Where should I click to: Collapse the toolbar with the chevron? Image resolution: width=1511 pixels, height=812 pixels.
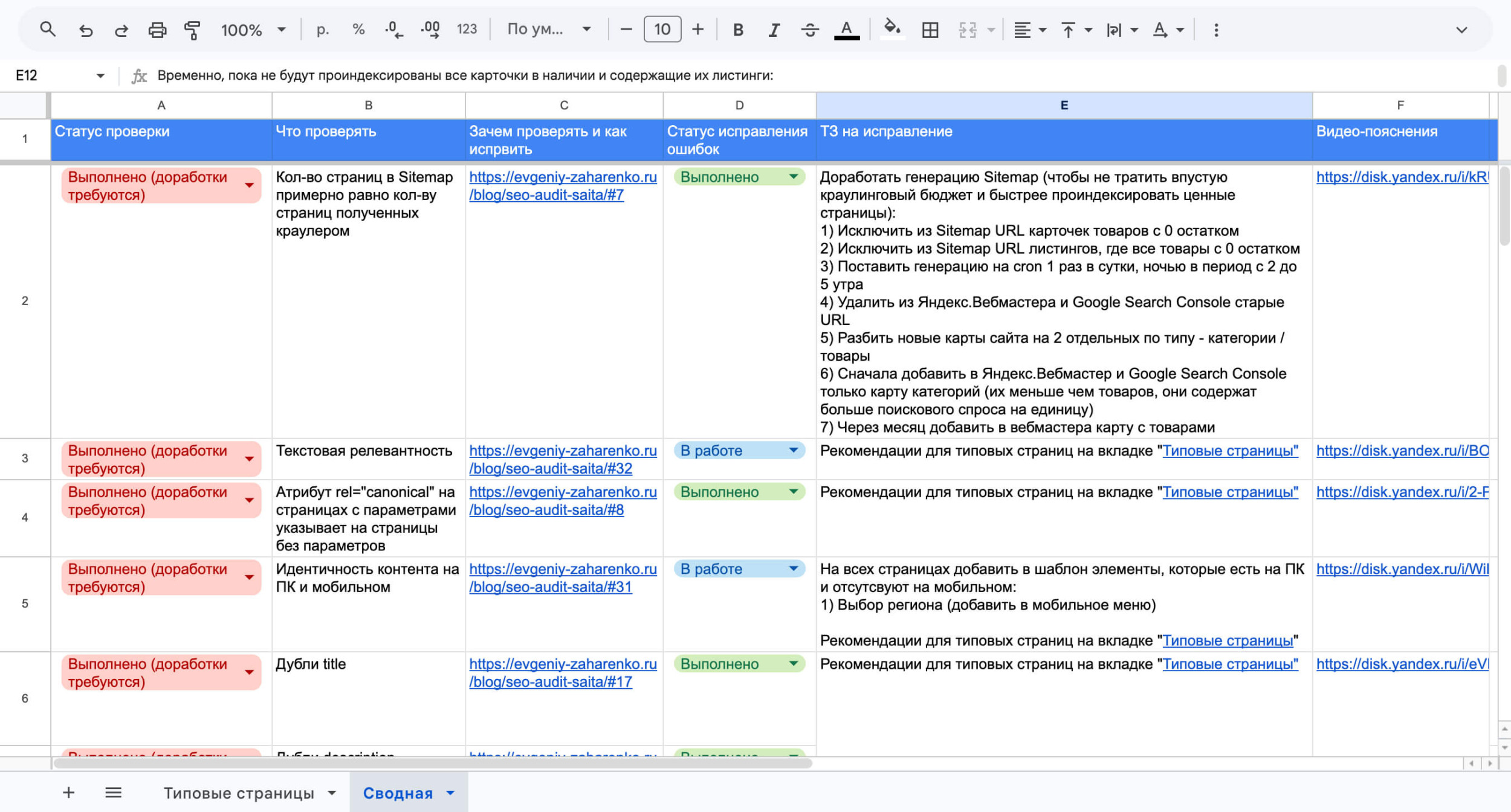pos(1461,30)
